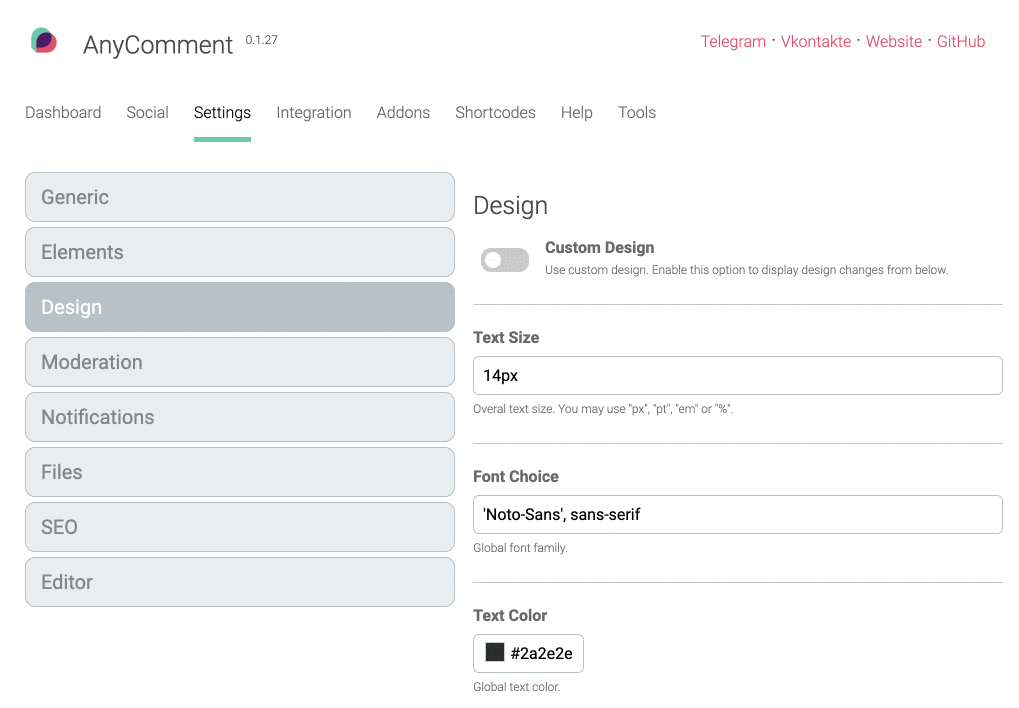Switch to the Dashboard tab

(x=62, y=112)
